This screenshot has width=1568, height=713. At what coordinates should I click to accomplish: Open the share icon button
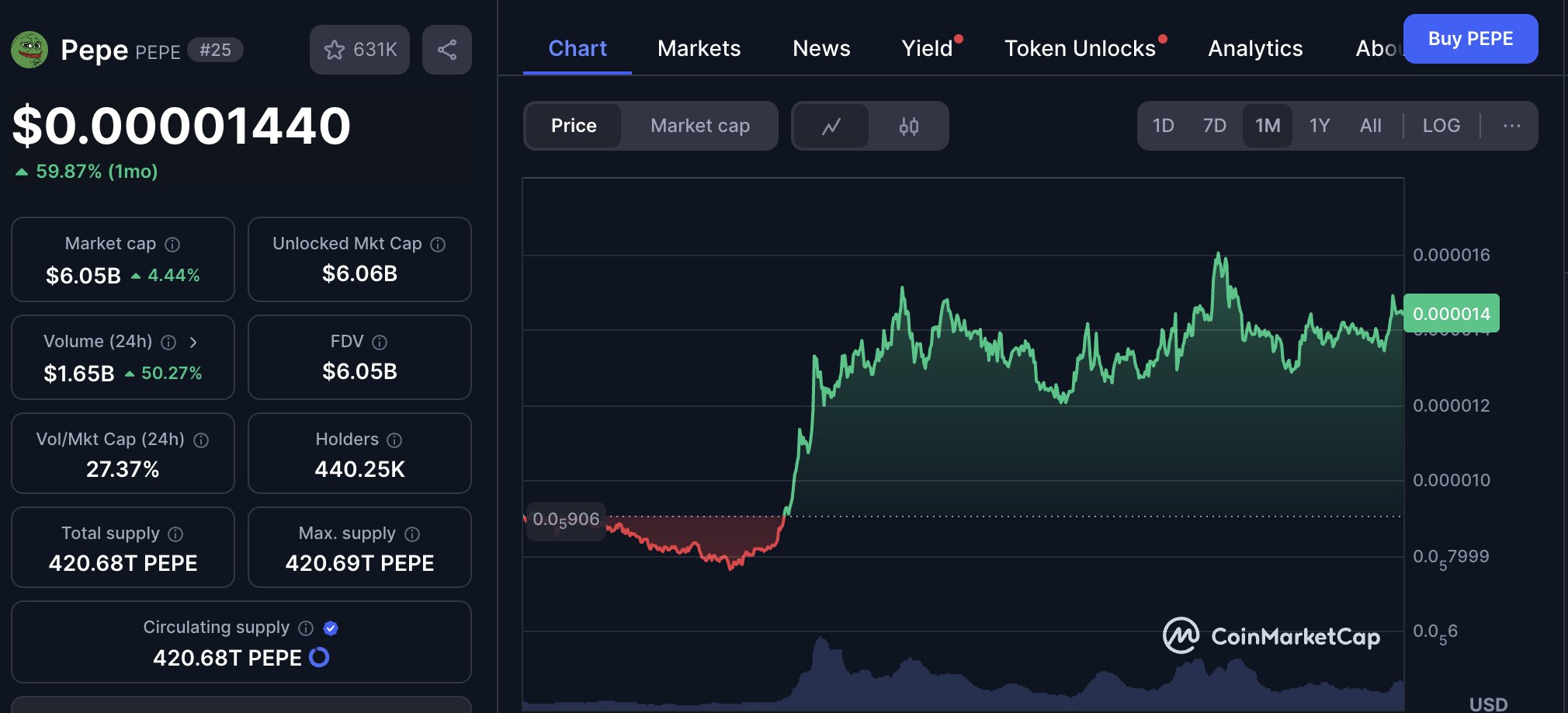pyautogui.click(x=447, y=50)
